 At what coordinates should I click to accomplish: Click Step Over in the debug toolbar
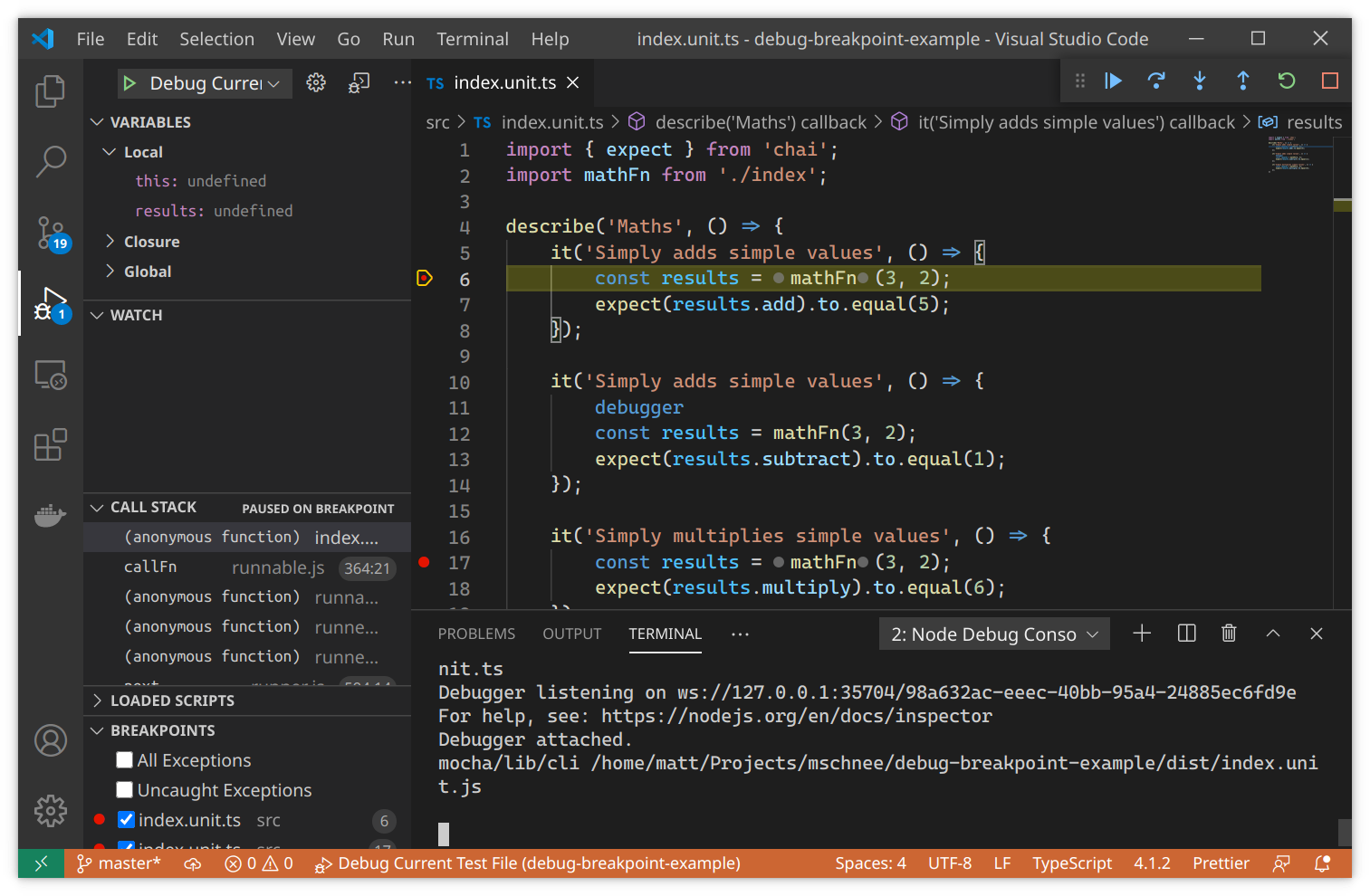click(x=1156, y=81)
